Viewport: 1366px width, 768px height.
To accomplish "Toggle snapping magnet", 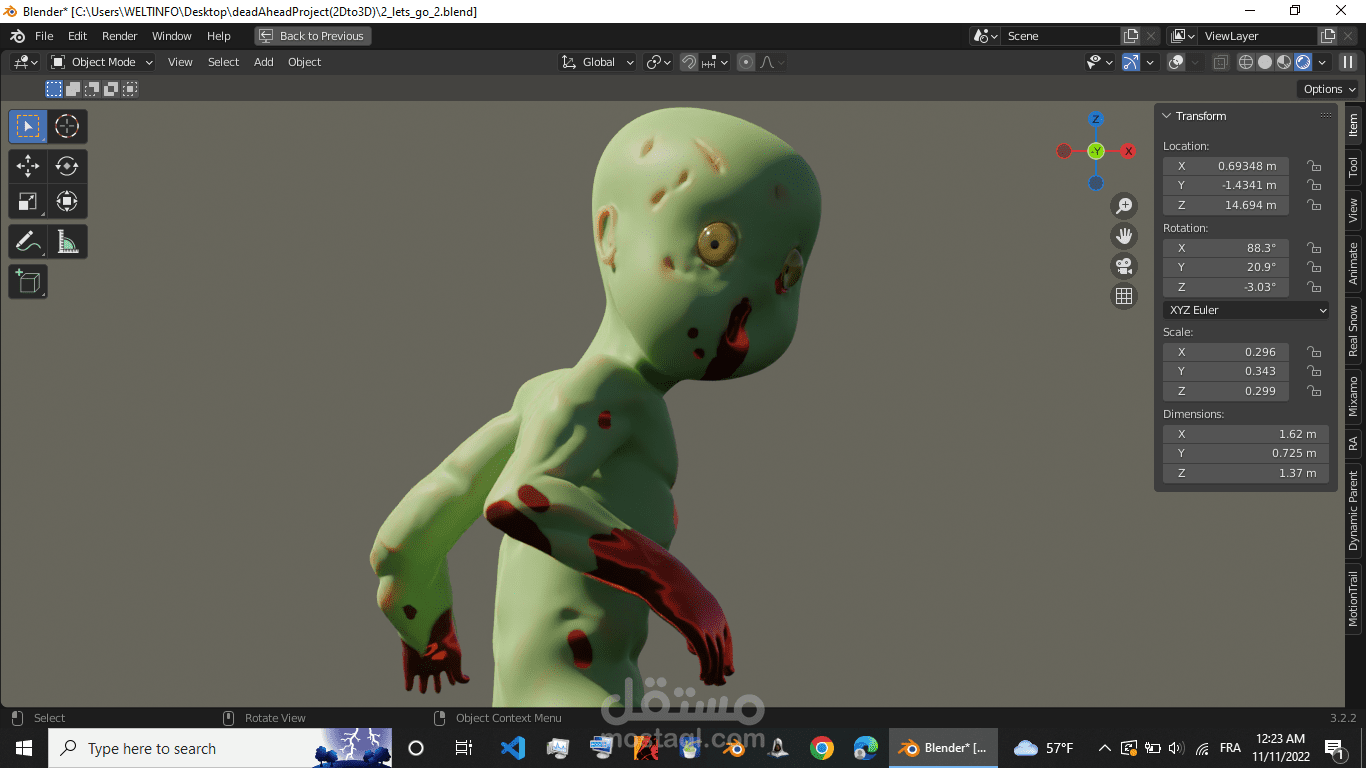I will 689,62.
